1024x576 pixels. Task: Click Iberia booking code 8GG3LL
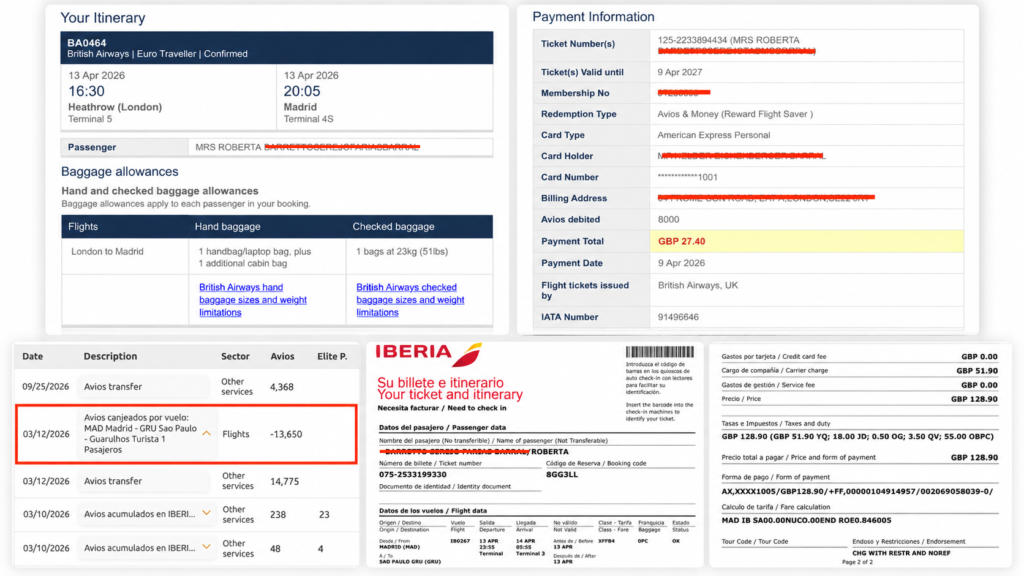[x=562, y=475]
